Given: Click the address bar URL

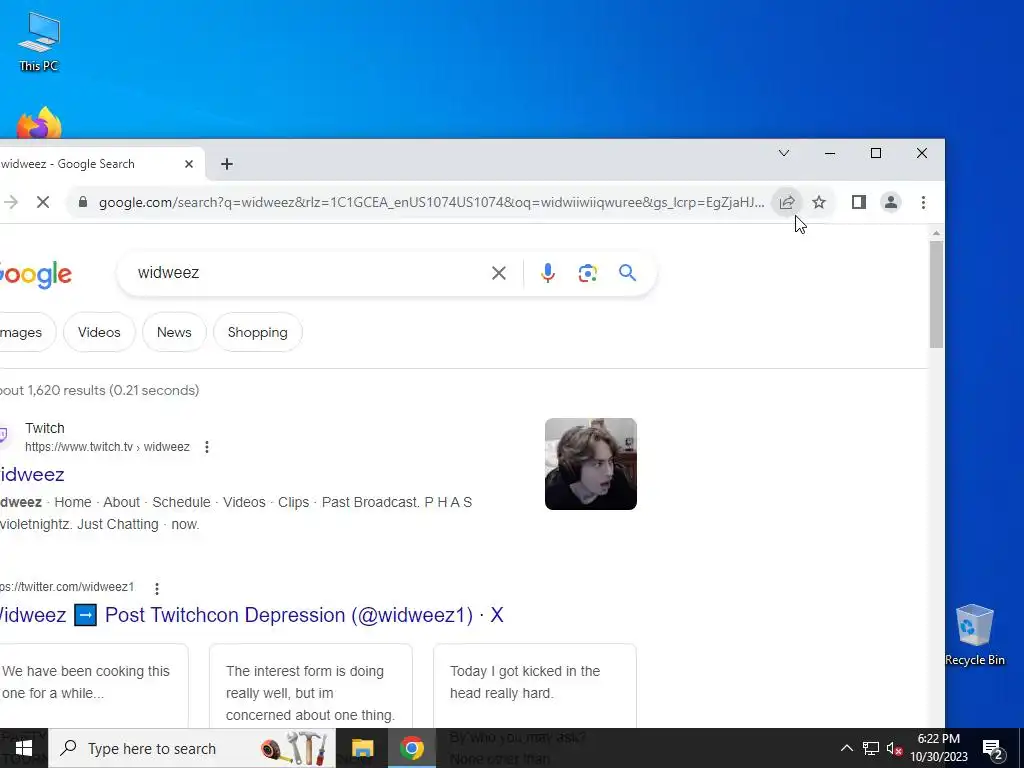Looking at the screenshot, I should (431, 202).
